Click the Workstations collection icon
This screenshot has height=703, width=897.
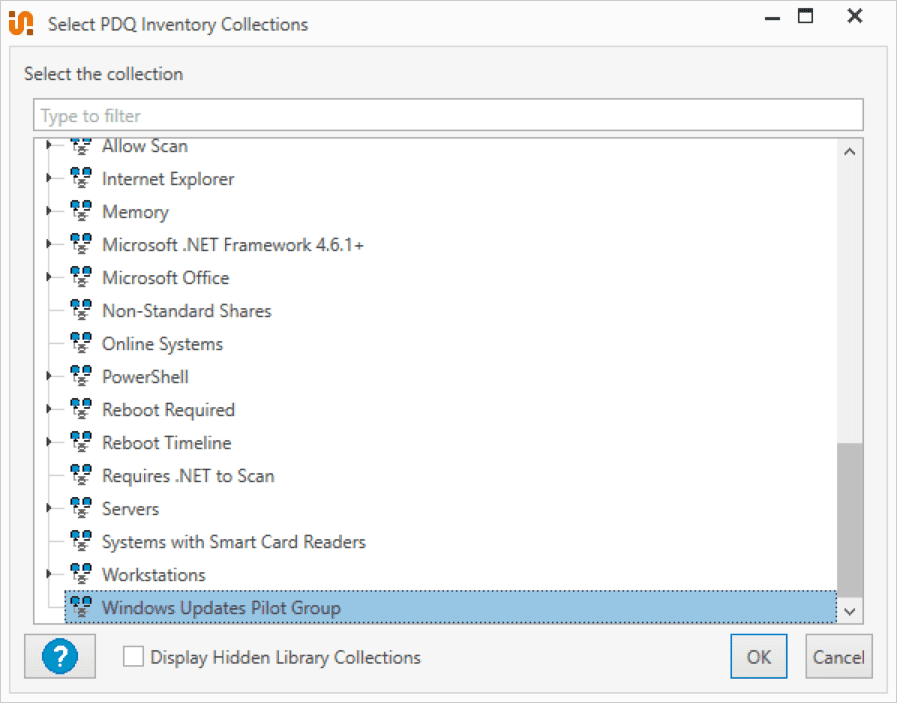[81, 574]
